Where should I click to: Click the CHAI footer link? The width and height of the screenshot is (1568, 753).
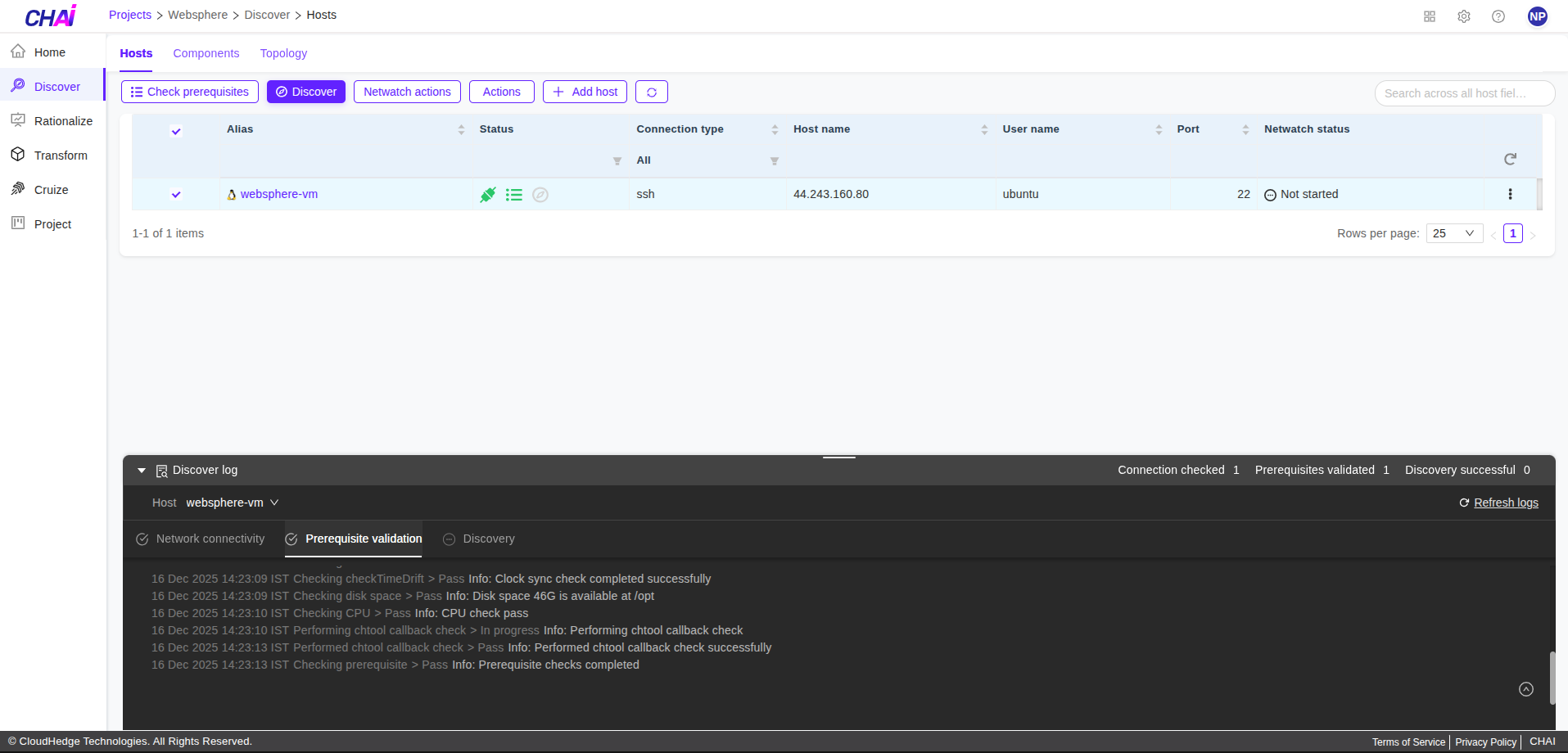pyautogui.click(x=1543, y=742)
